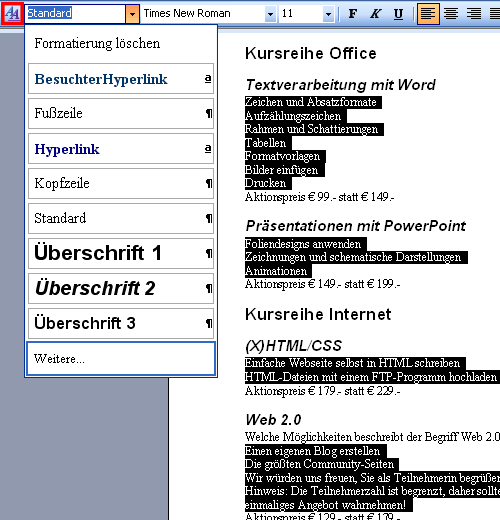
Task: Align text right
Action: click(474, 14)
